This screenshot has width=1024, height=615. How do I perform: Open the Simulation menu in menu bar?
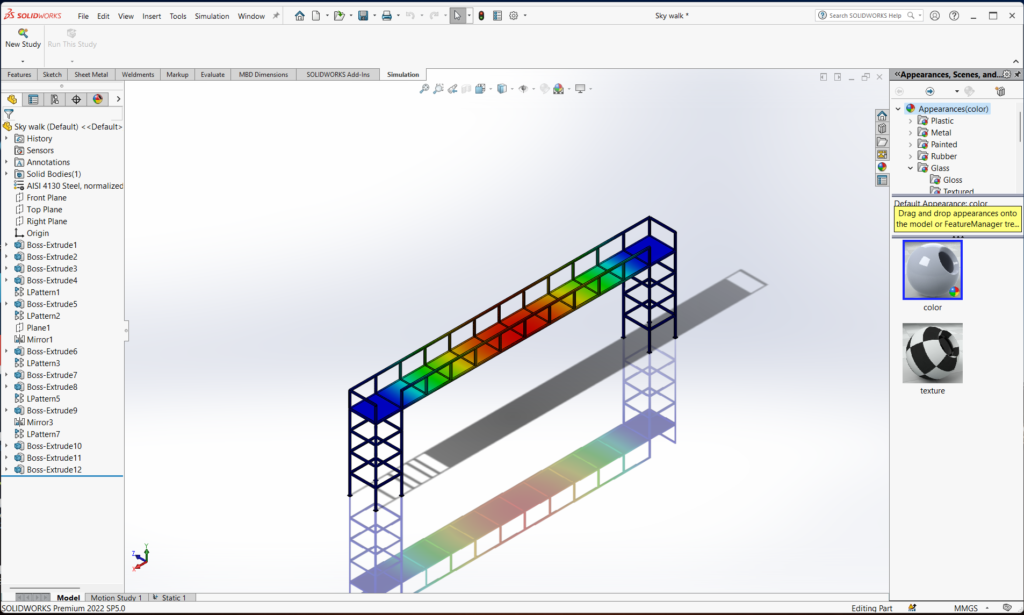point(211,16)
